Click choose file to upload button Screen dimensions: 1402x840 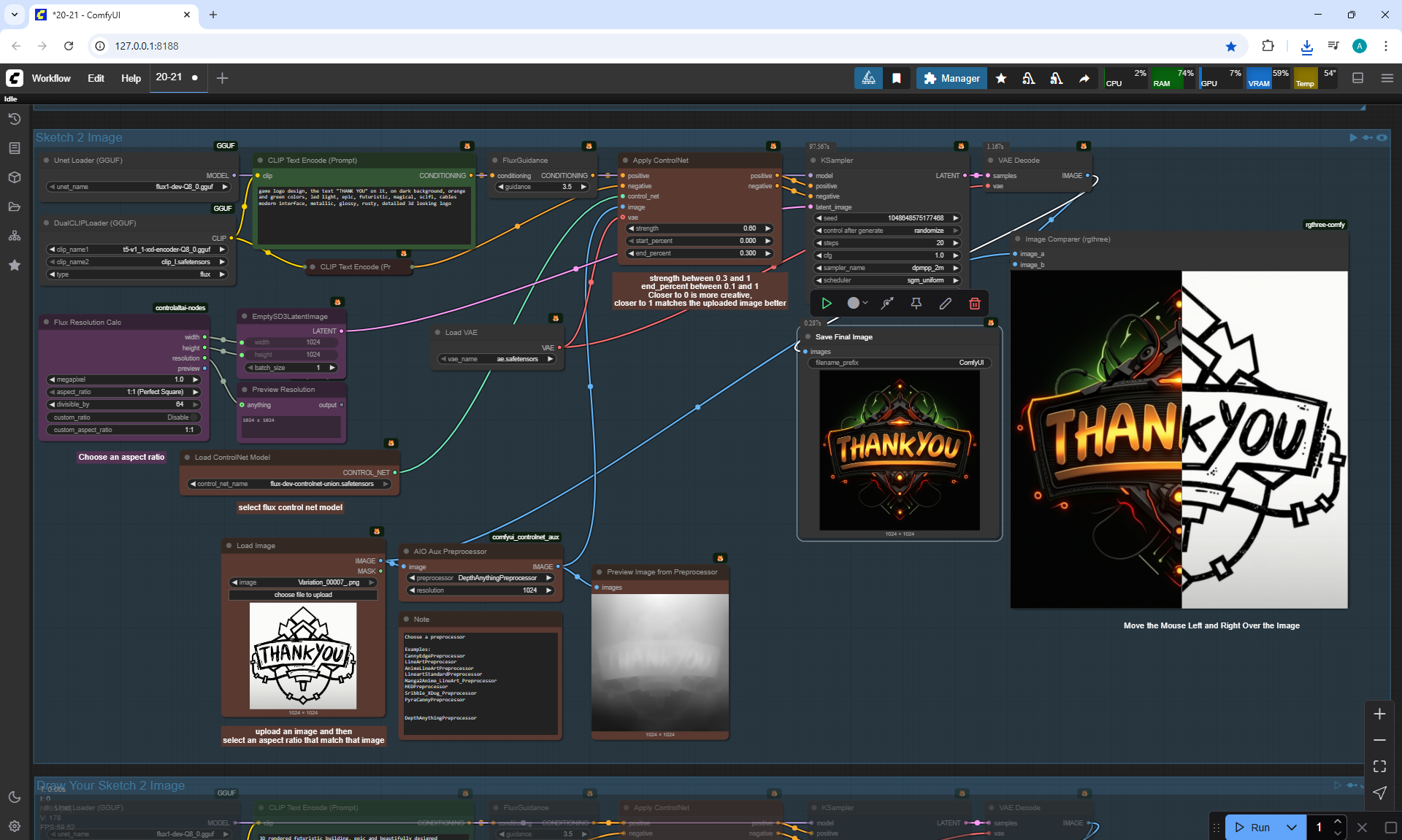coord(303,595)
